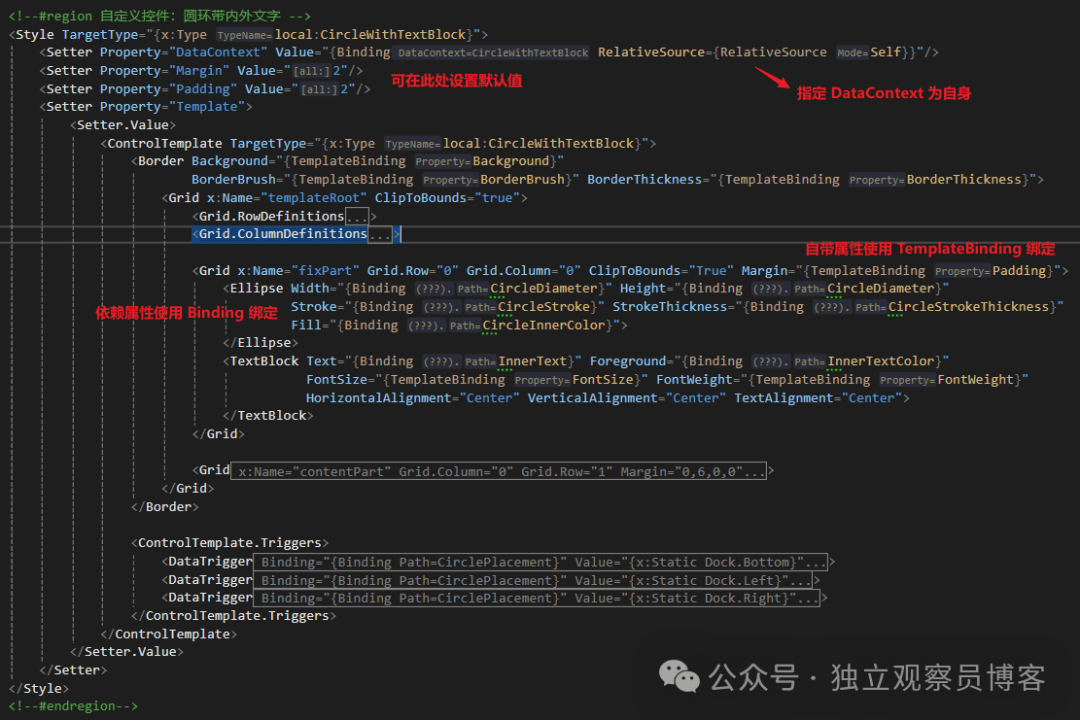Click the (???) hint before CircleDiameter Width binding
This screenshot has width=1080, height=720.
tap(434, 289)
